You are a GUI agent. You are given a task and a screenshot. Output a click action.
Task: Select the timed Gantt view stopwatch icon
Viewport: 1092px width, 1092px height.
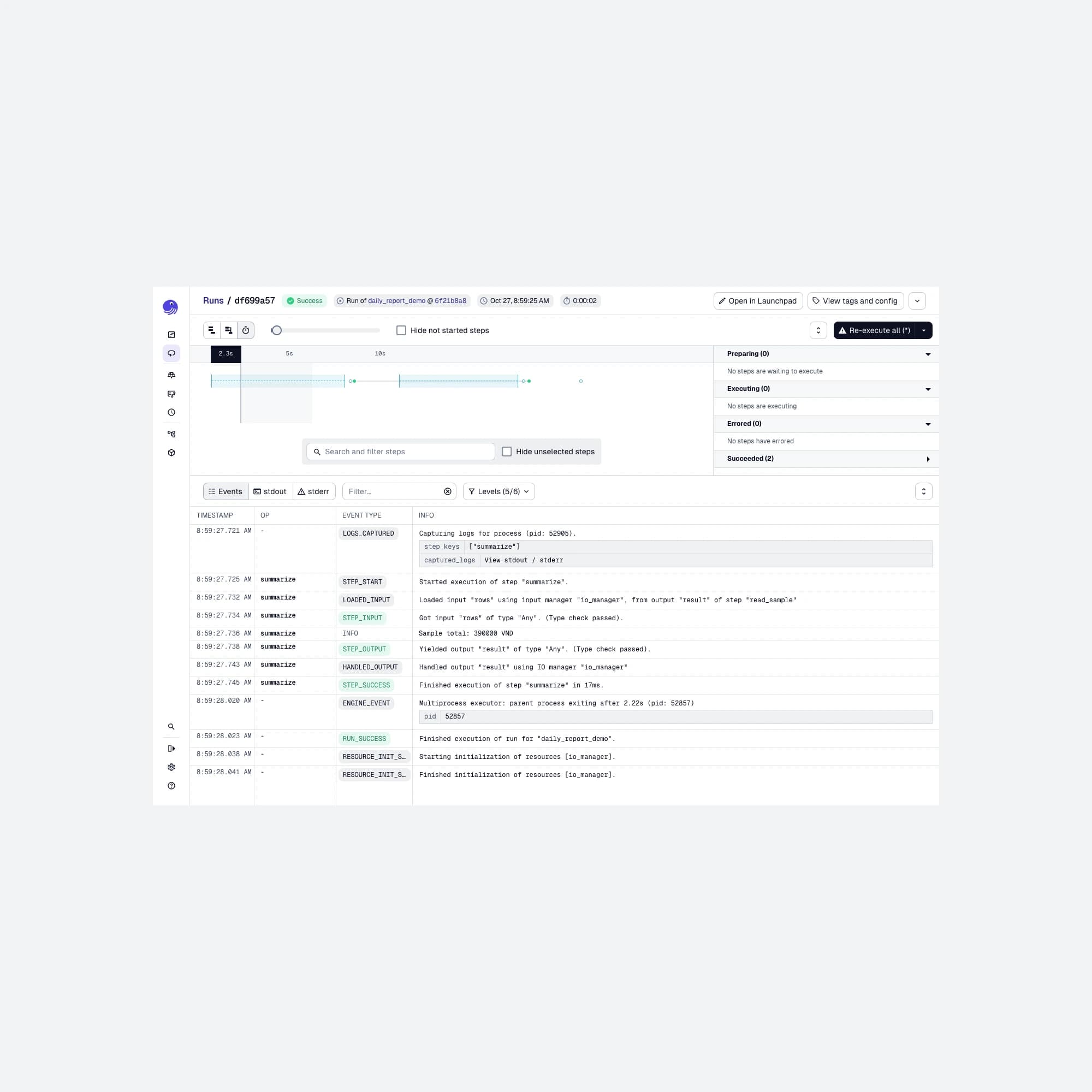tap(246, 330)
